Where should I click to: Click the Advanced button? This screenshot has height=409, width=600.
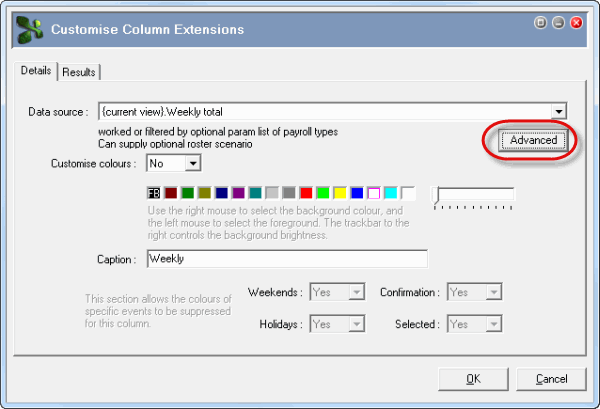click(533, 140)
